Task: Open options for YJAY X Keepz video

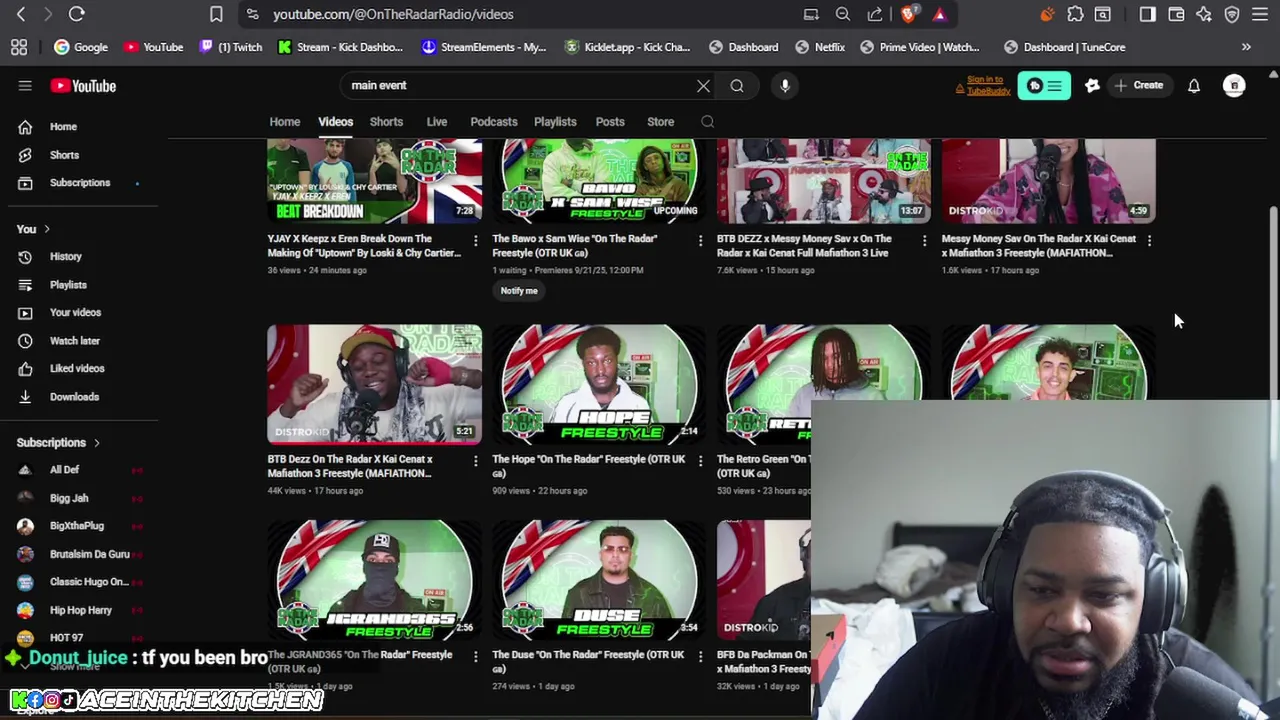Action: (475, 240)
